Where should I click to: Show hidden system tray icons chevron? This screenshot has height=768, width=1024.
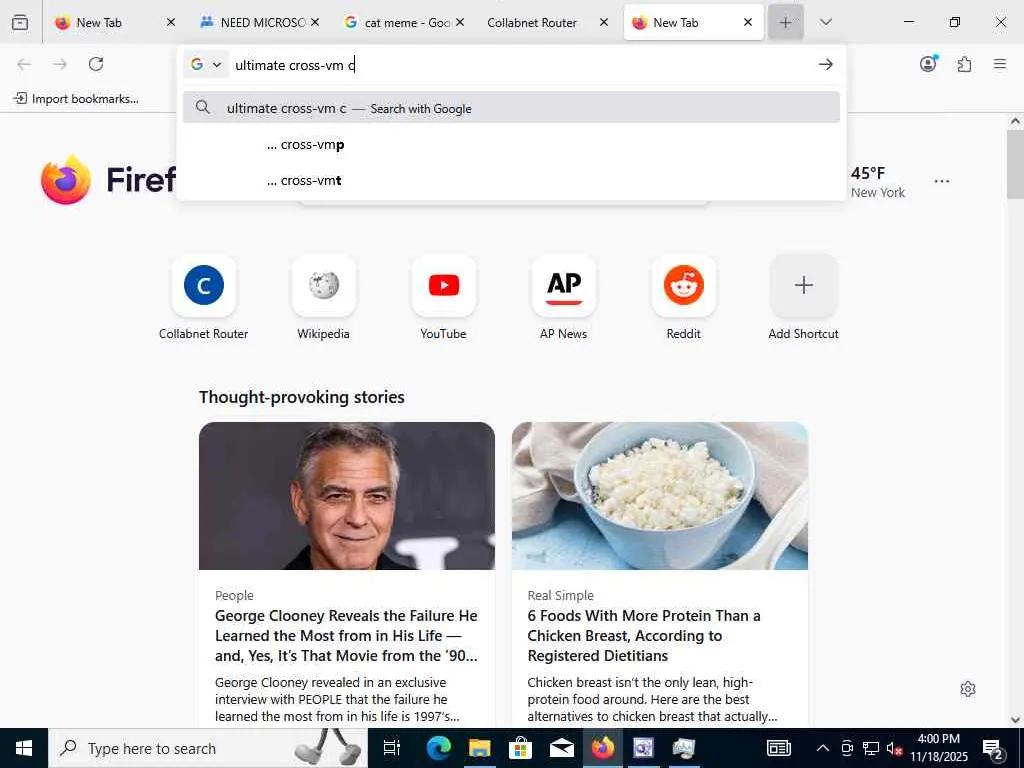pos(823,748)
